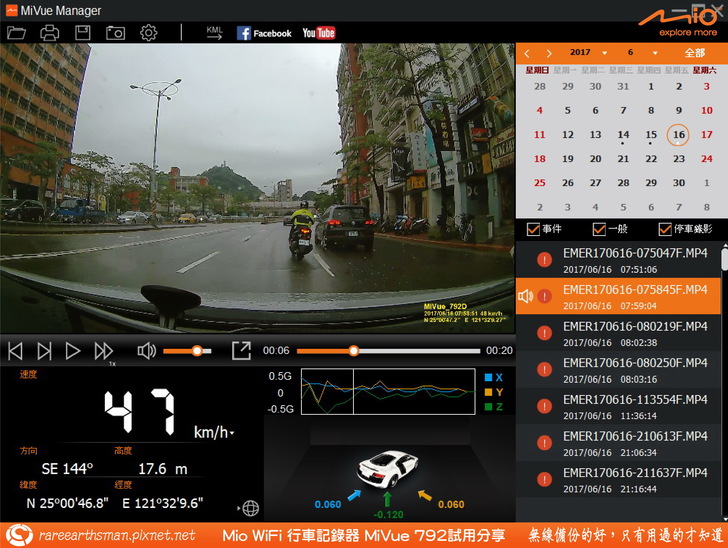Select calendar date 23
Screen dimensions: 728x548
pyautogui.click(x=679, y=159)
